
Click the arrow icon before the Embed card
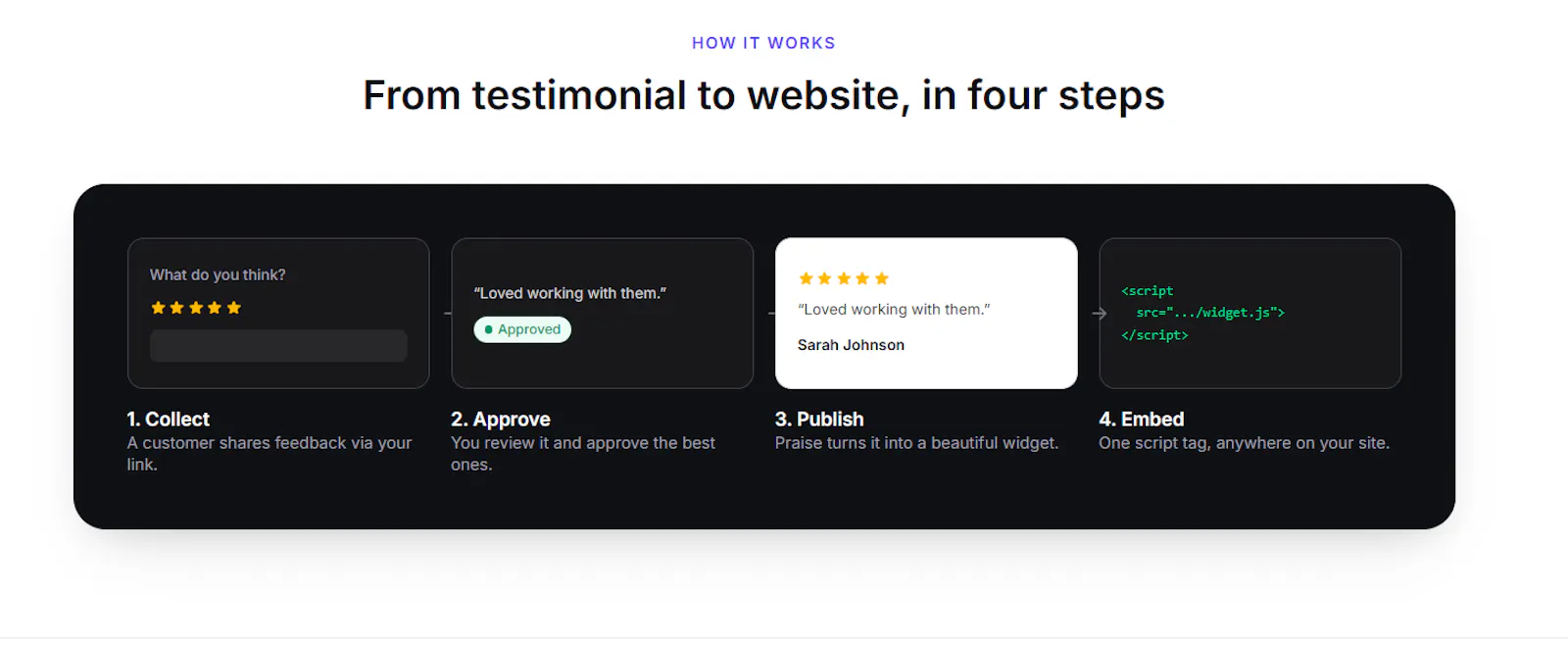1100,314
